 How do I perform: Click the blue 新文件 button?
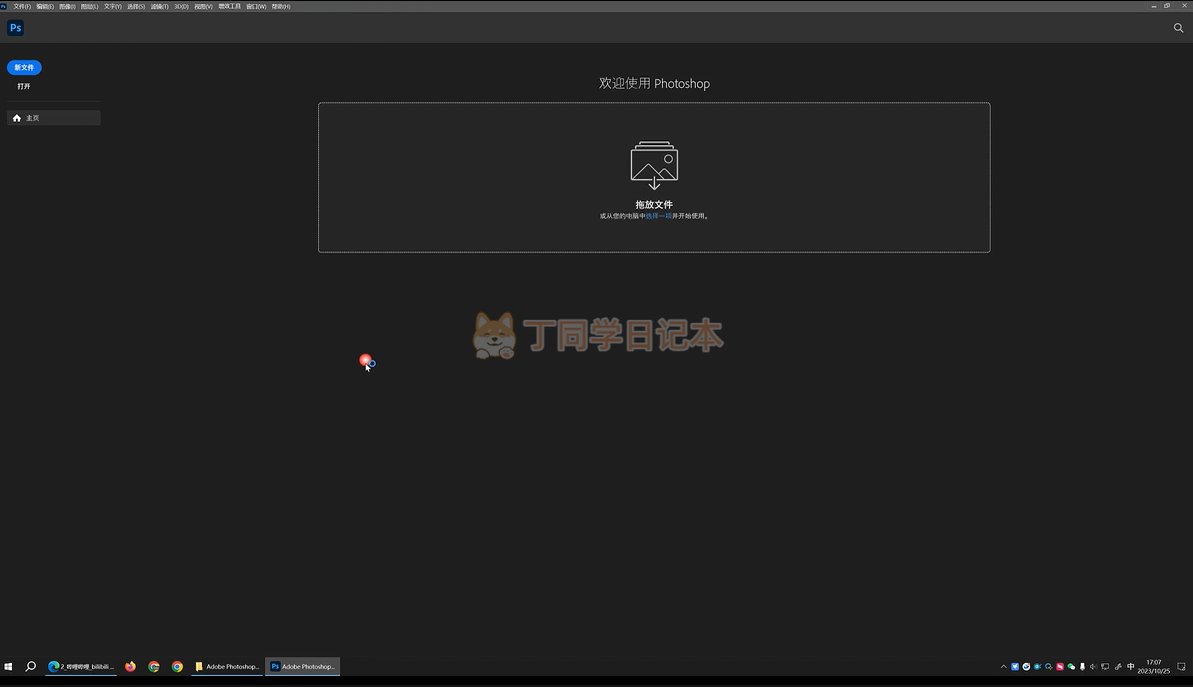pyautogui.click(x=24, y=67)
